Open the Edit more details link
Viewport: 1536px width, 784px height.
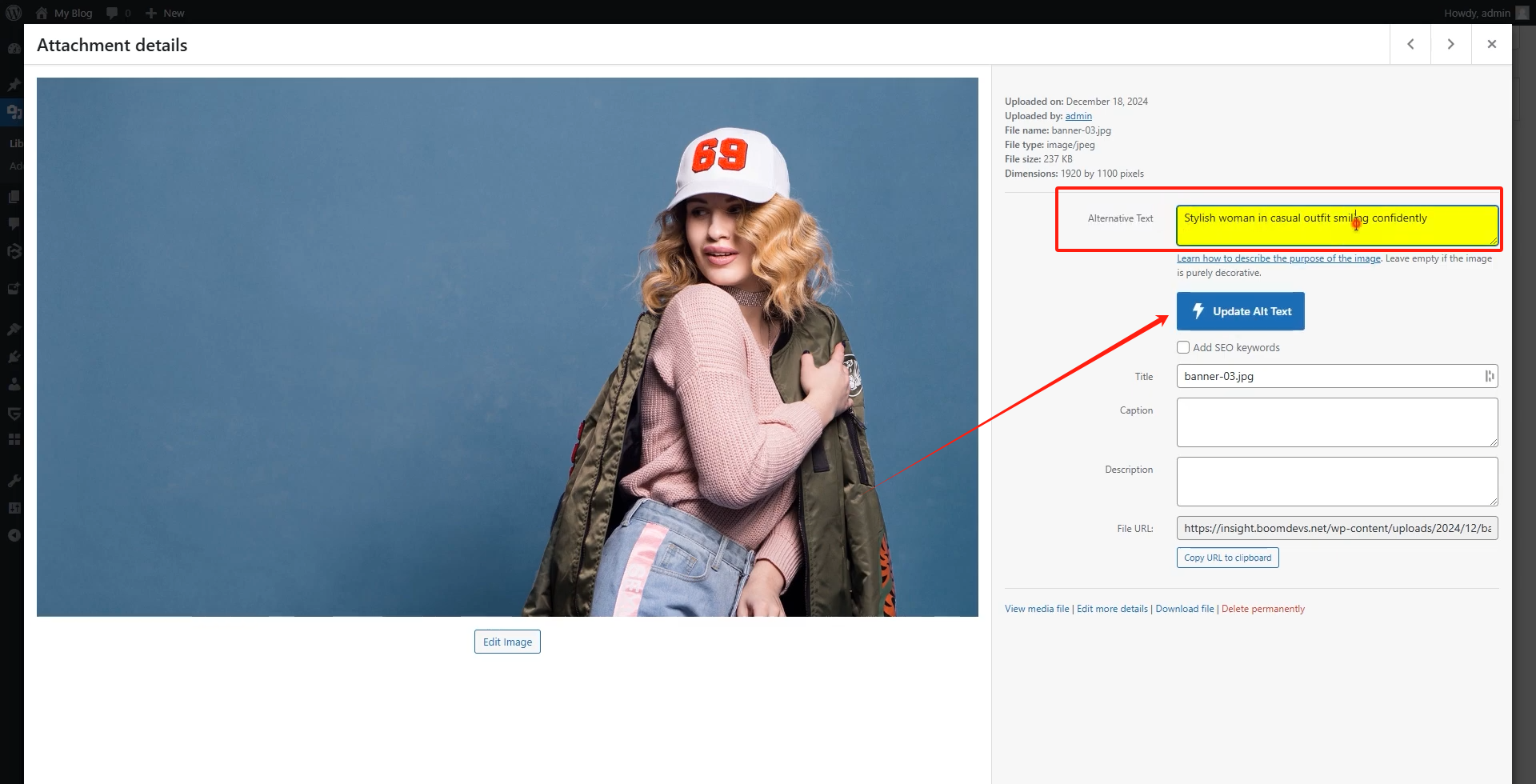[1112, 609]
